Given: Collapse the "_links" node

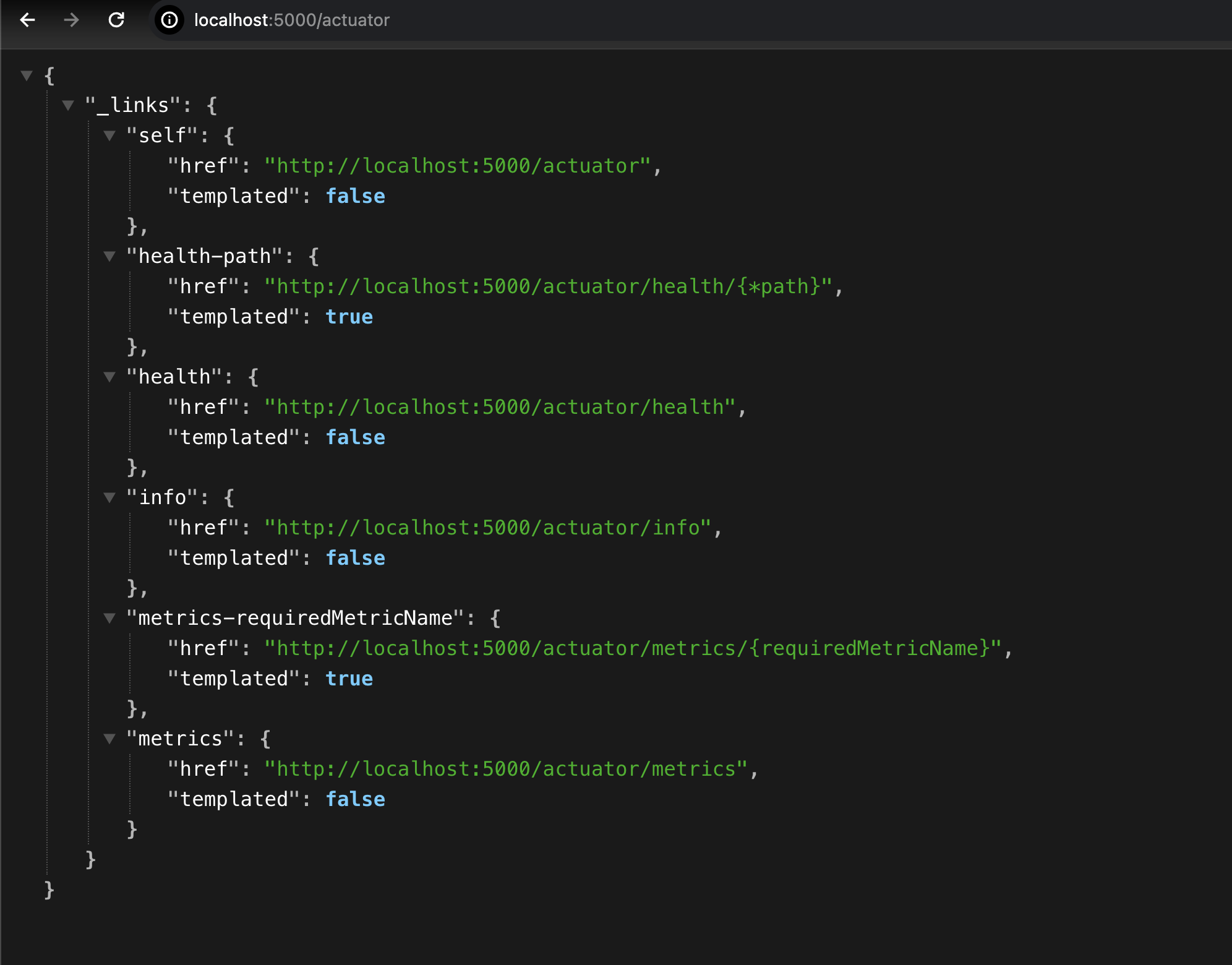Looking at the screenshot, I should click(68, 106).
